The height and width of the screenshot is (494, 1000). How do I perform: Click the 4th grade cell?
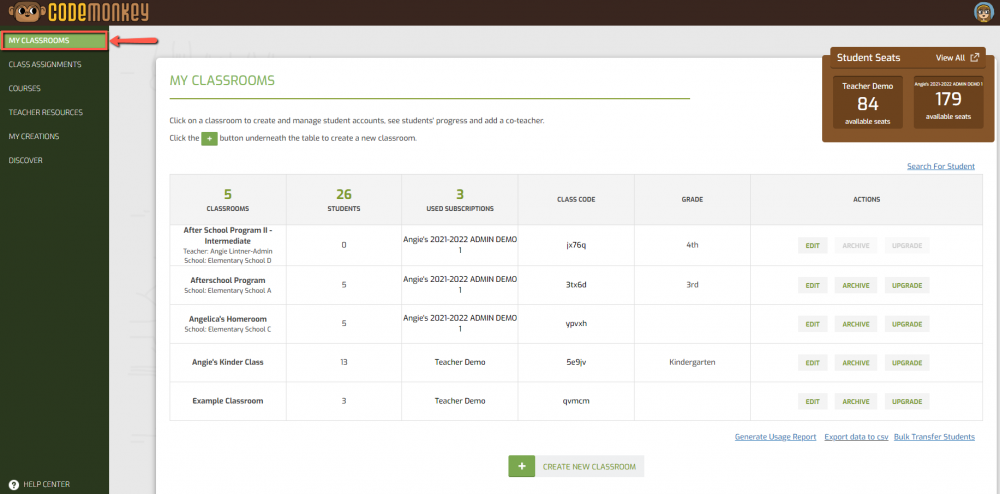tap(692, 245)
